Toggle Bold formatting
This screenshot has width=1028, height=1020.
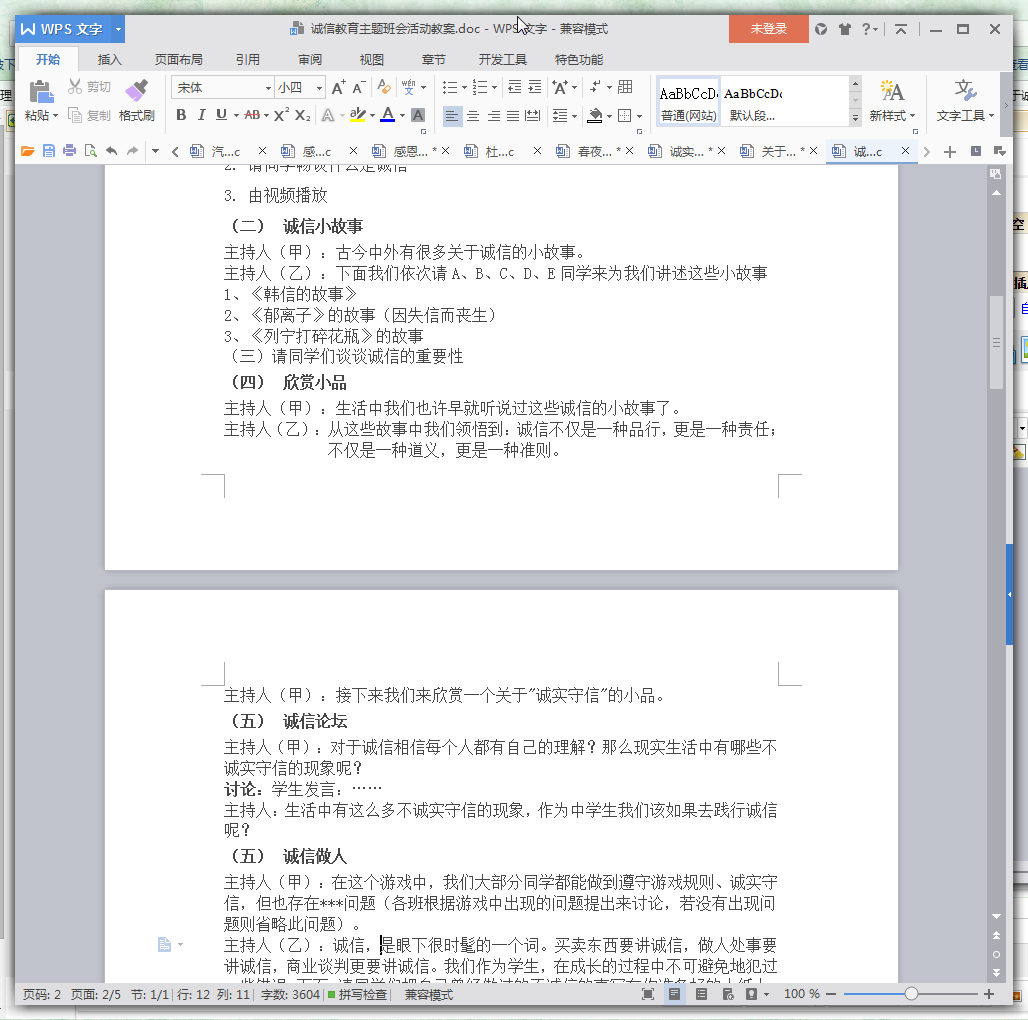point(182,115)
